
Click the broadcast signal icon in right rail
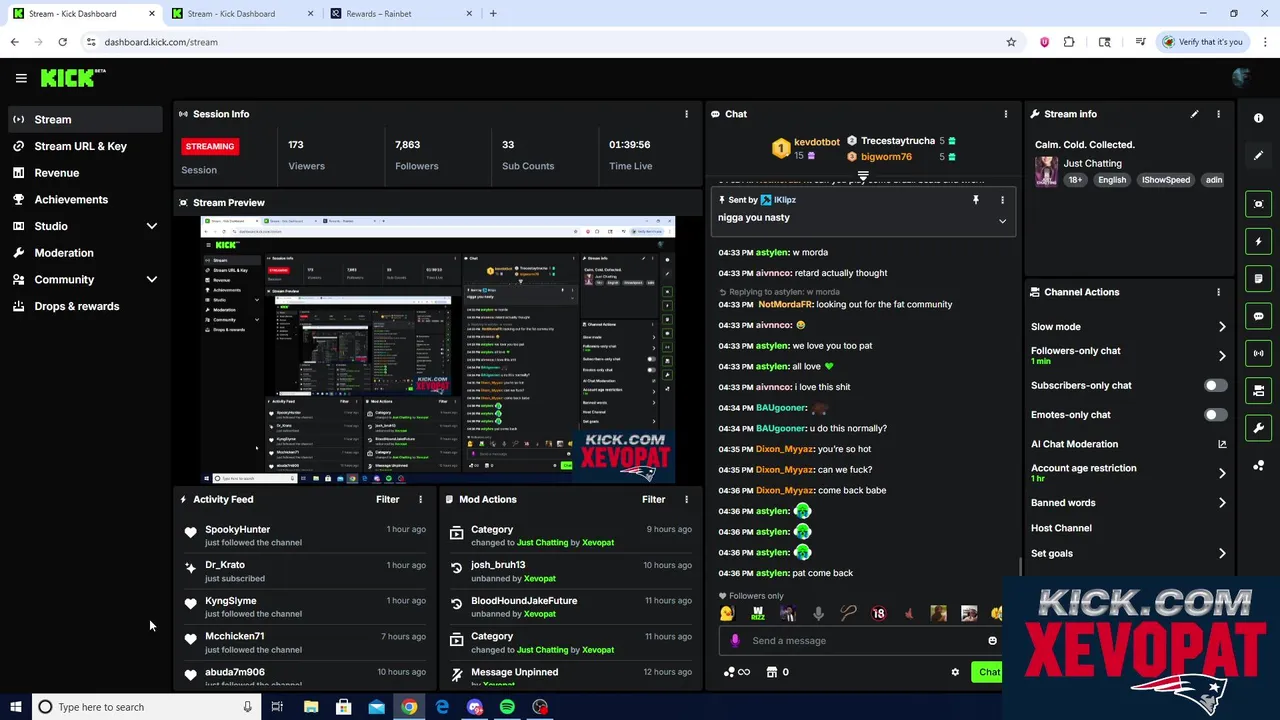1258,353
